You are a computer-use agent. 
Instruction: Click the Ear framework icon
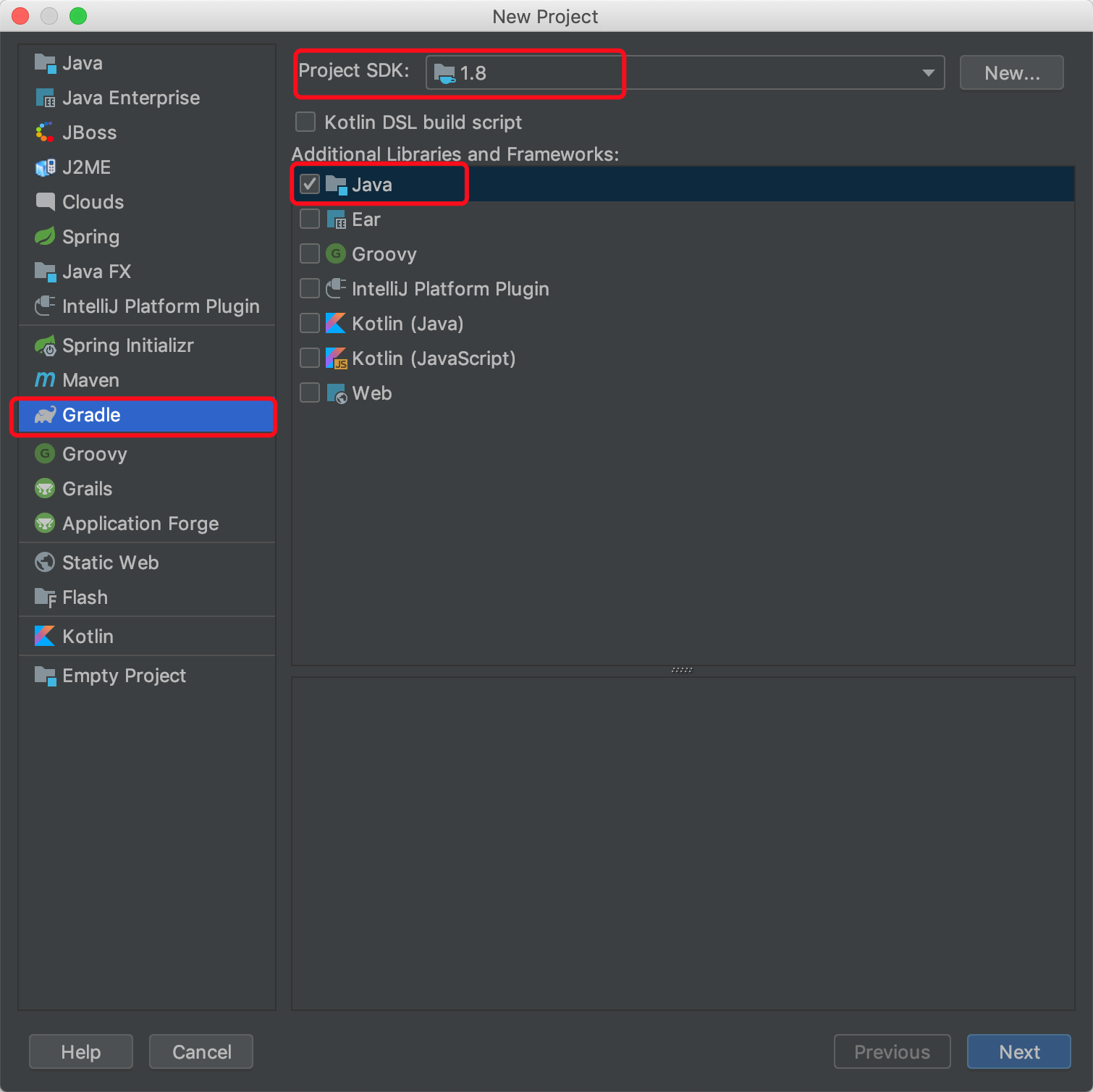336,219
